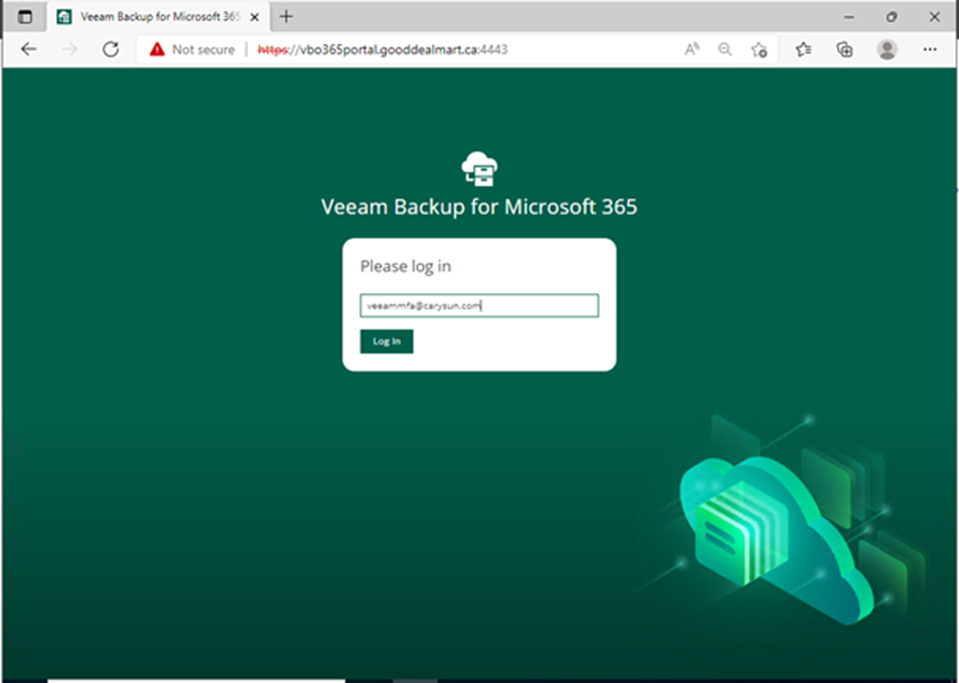Open the browser profile menu
The image size is (959, 683).
coord(887,50)
